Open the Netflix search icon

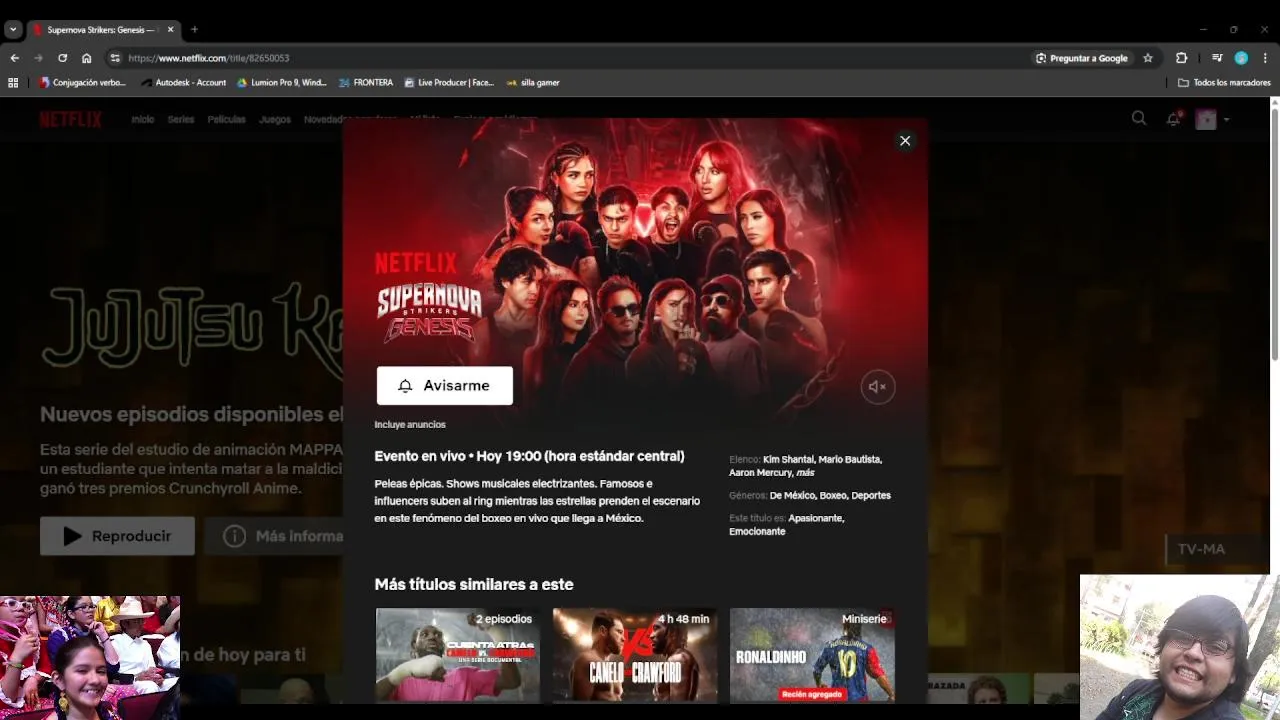coord(1139,119)
